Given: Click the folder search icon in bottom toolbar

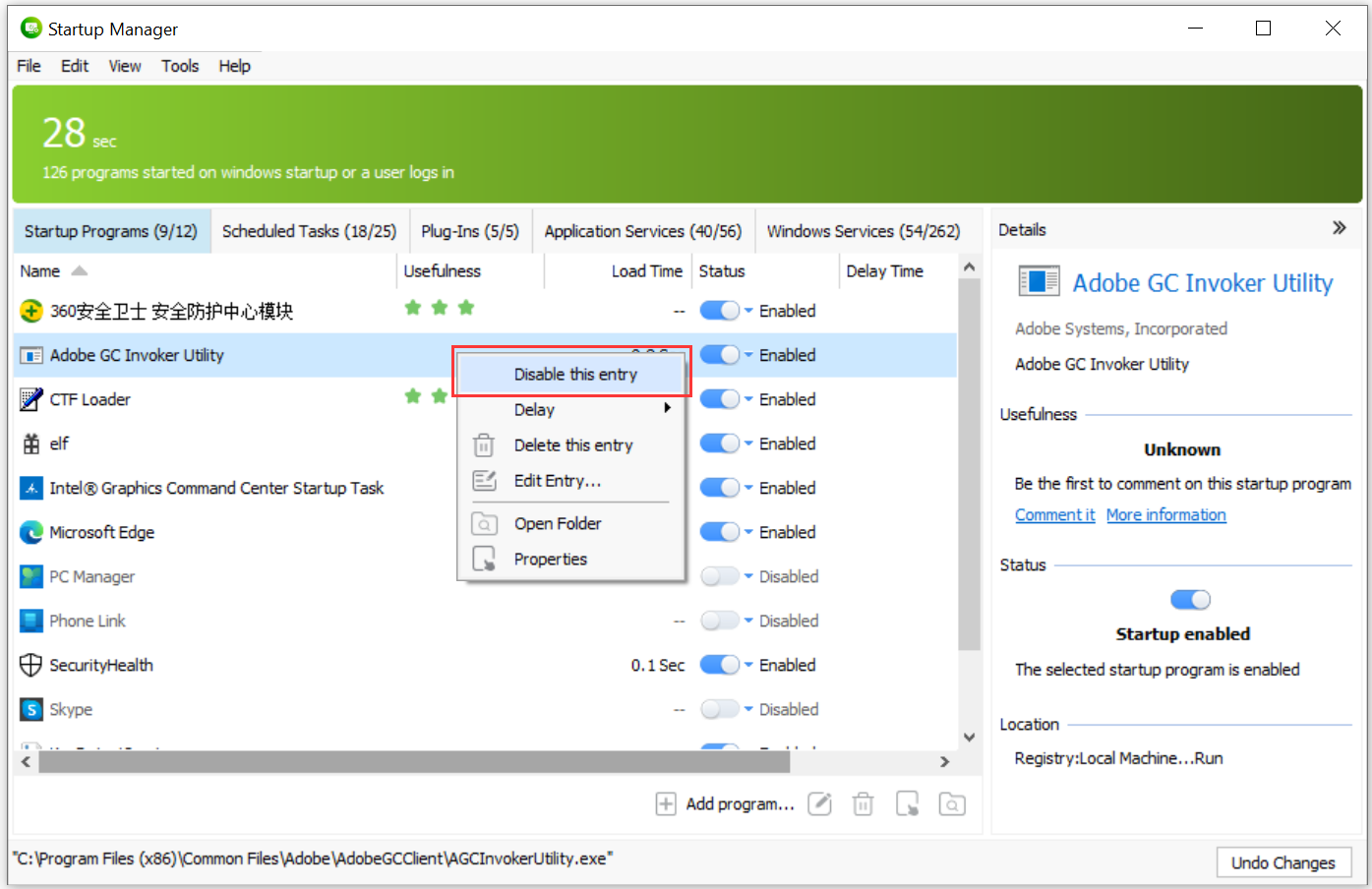Looking at the screenshot, I should [951, 803].
